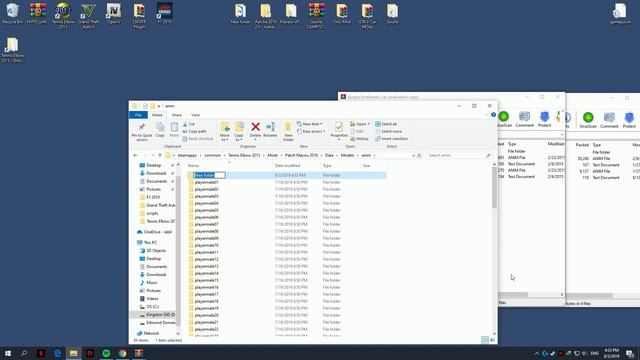Expand the address bar history dropdown arrow
640x360 pixels.
(x=413, y=156)
